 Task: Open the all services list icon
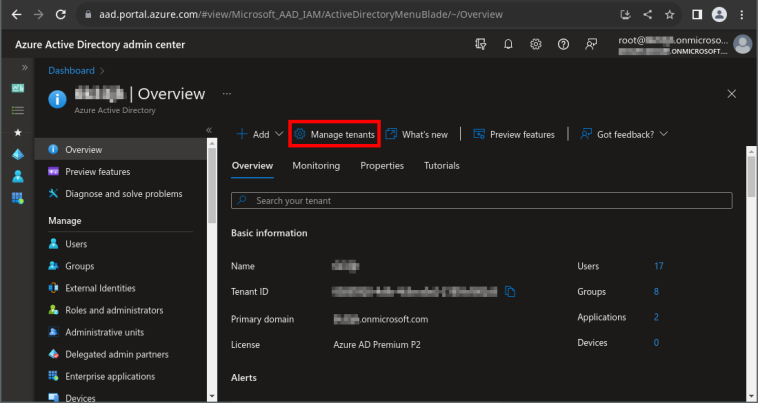click(x=17, y=109)
